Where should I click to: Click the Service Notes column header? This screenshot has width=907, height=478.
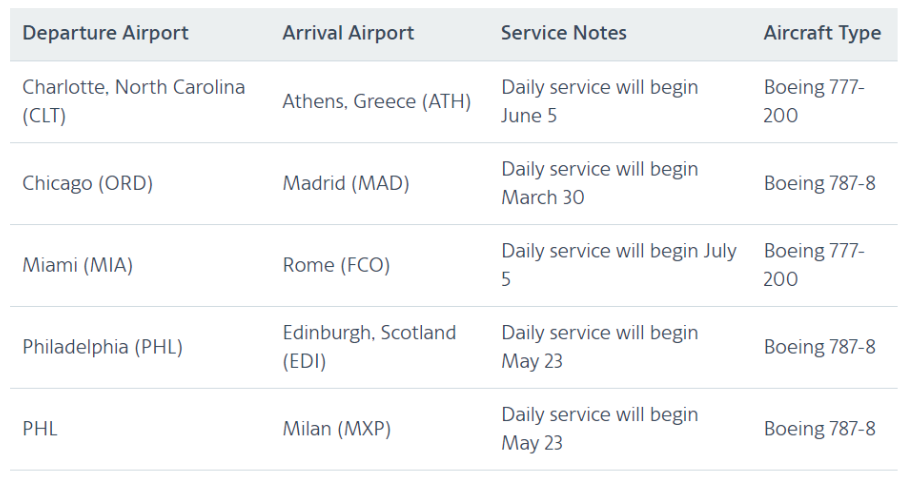click(563, 33)
